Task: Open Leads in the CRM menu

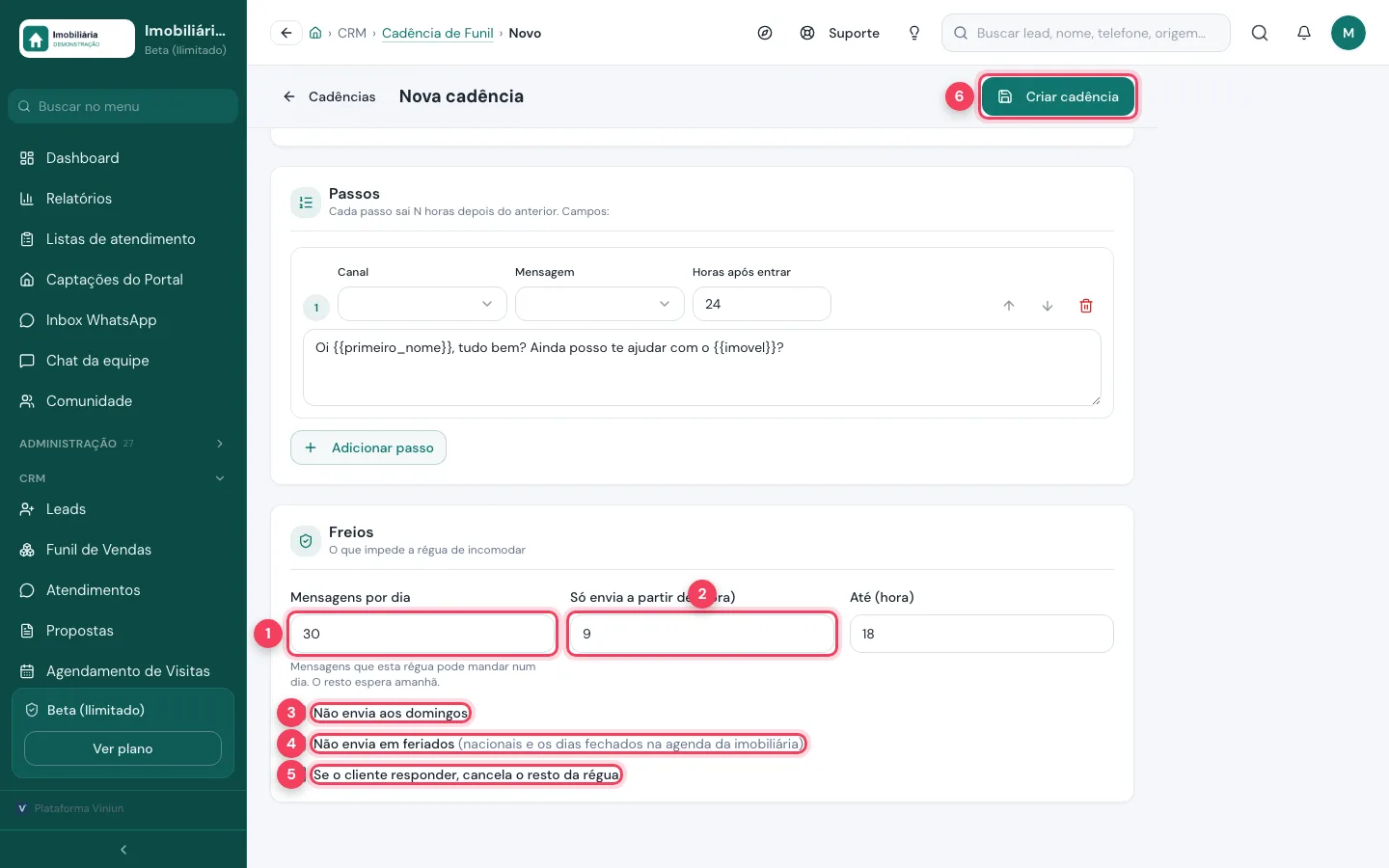Action: [123, 509]
